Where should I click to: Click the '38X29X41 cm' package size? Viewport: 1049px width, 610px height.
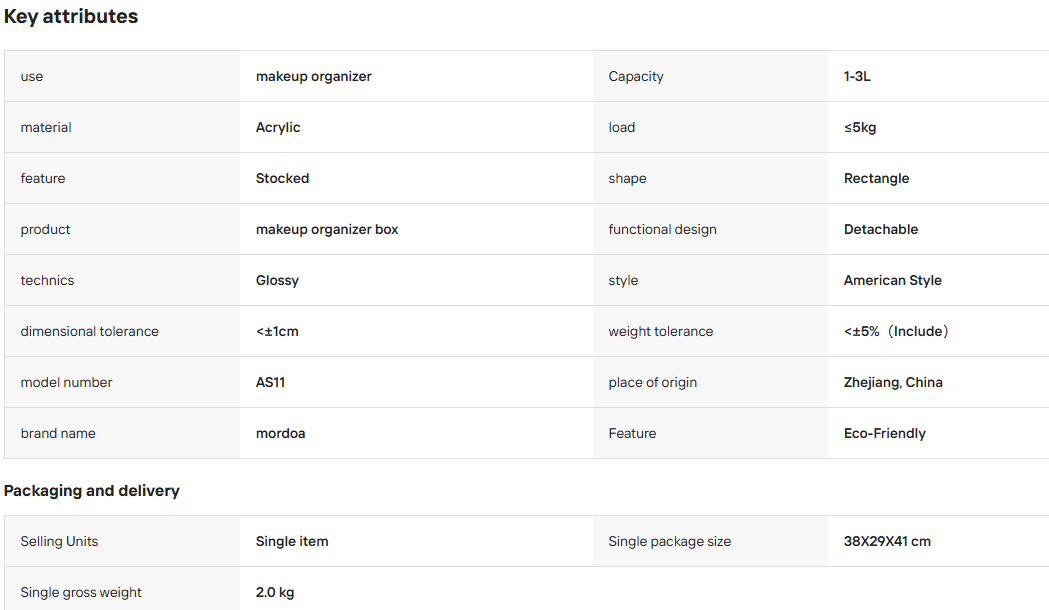pos(887,541)
